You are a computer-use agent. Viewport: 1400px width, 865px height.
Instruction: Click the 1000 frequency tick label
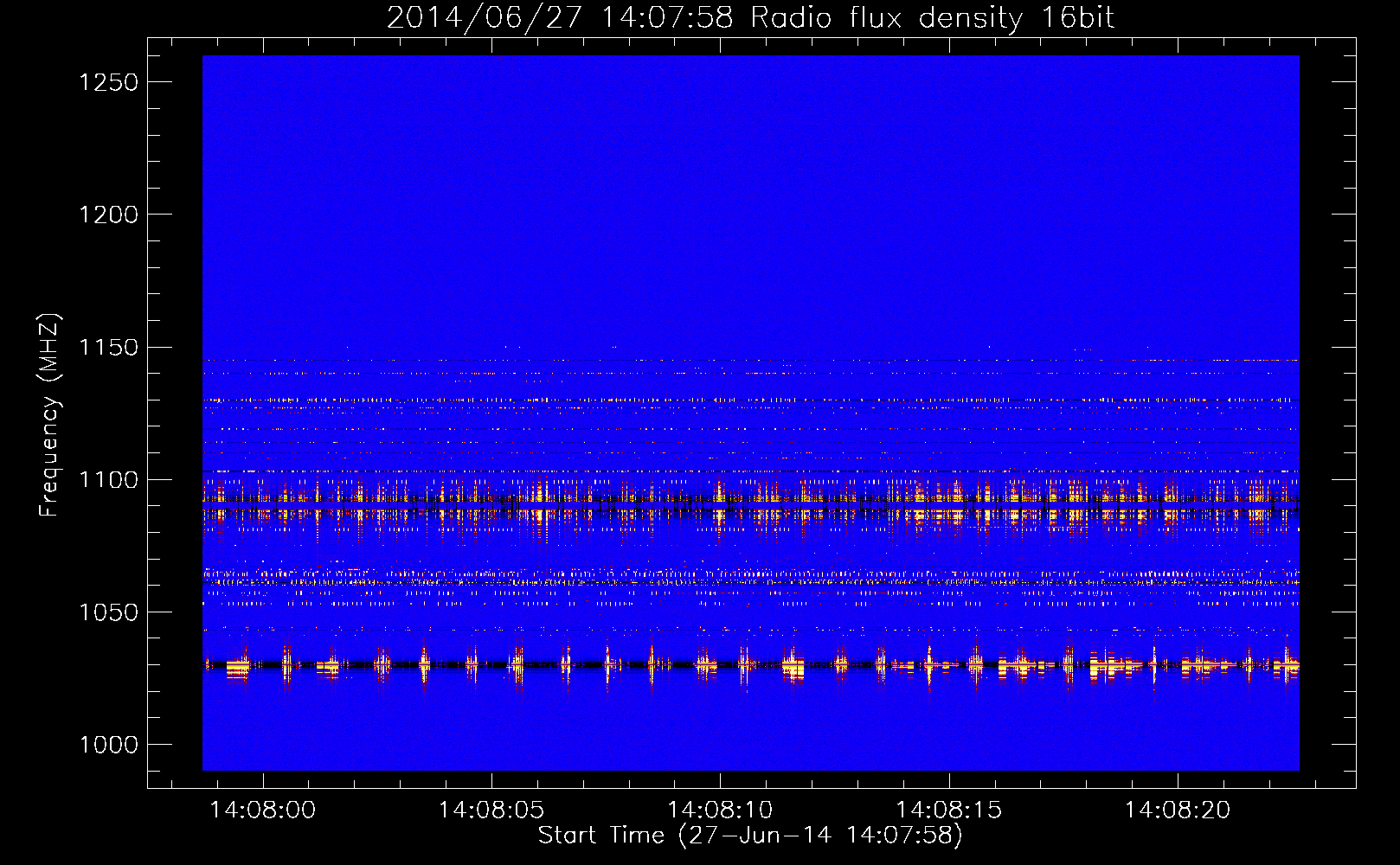(x=109, y=745)
